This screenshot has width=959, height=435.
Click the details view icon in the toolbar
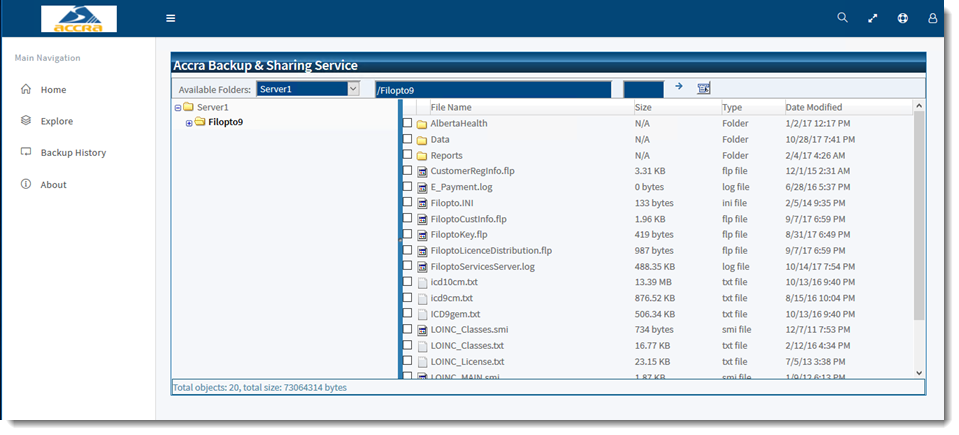[x=703, y=88]
